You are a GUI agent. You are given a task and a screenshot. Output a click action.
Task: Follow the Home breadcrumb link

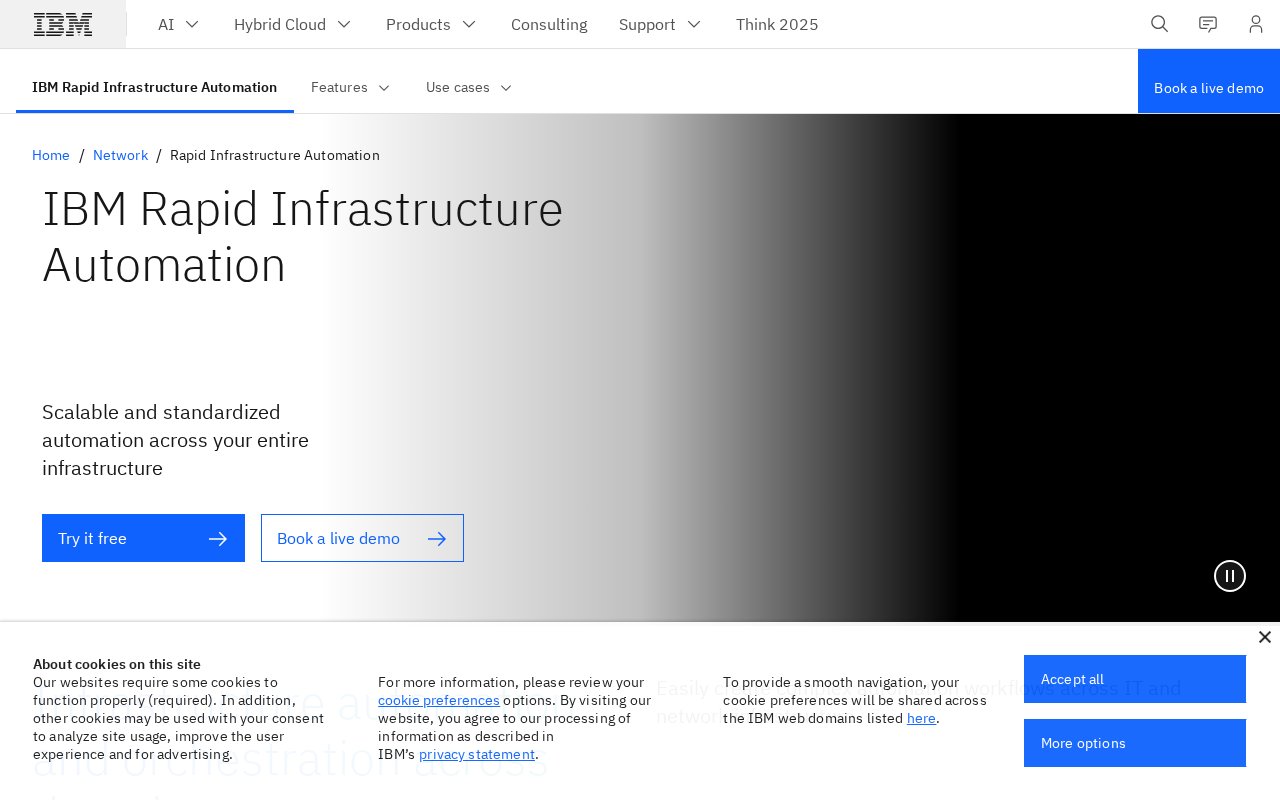(x=51, y=155)
